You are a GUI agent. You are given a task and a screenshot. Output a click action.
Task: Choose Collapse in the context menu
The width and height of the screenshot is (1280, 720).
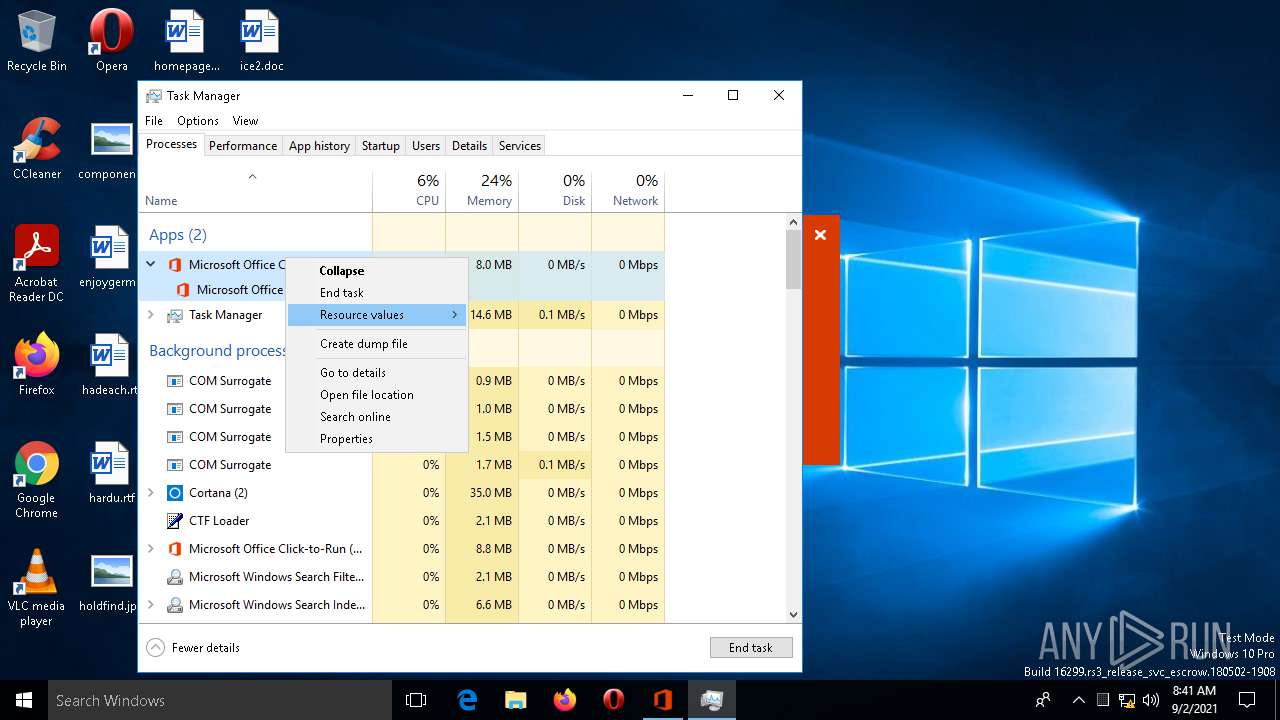377,271
